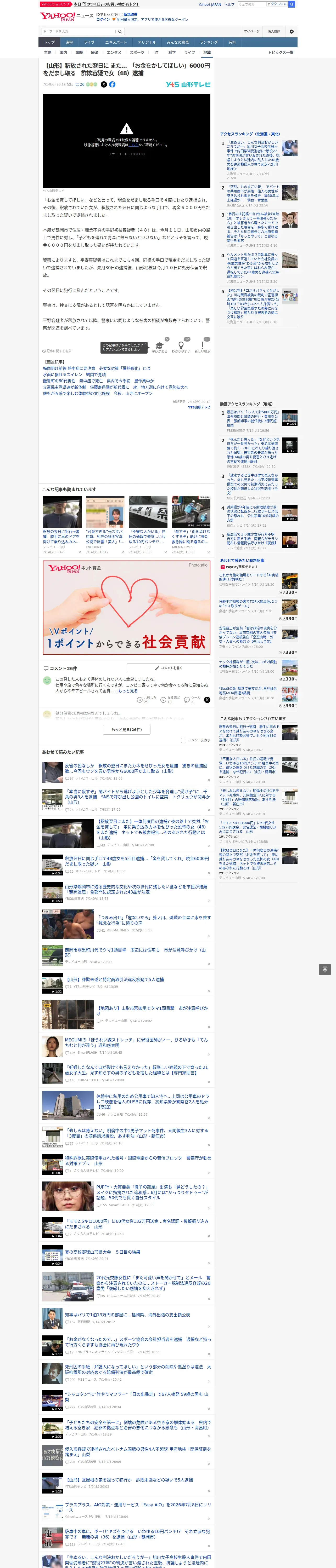The image size is (336, 1568).
Task: Click the search magnifier beside the keyword box
Action: tap(120, 32)
